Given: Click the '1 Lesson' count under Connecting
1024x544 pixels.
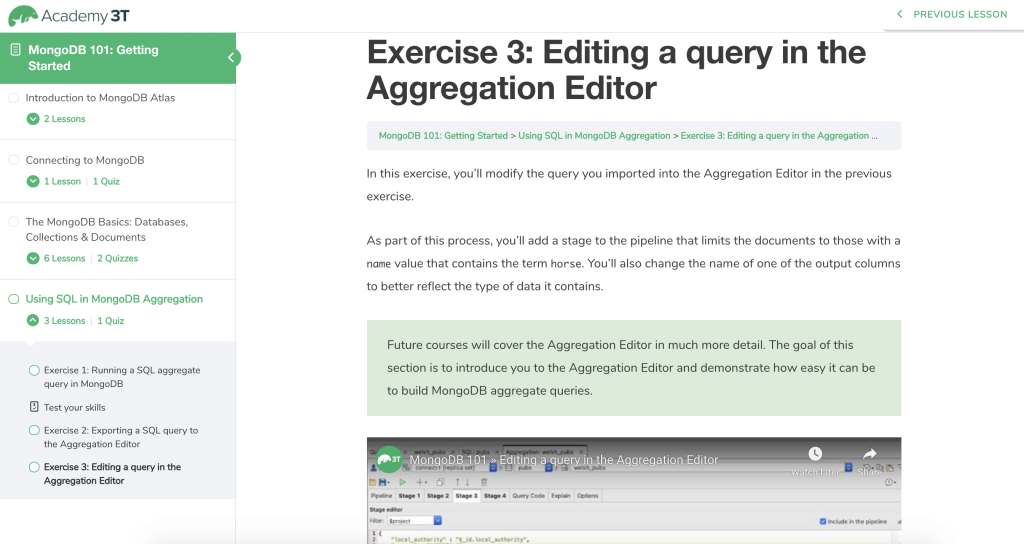Looking at the screenshot, I should pos(63,182).
